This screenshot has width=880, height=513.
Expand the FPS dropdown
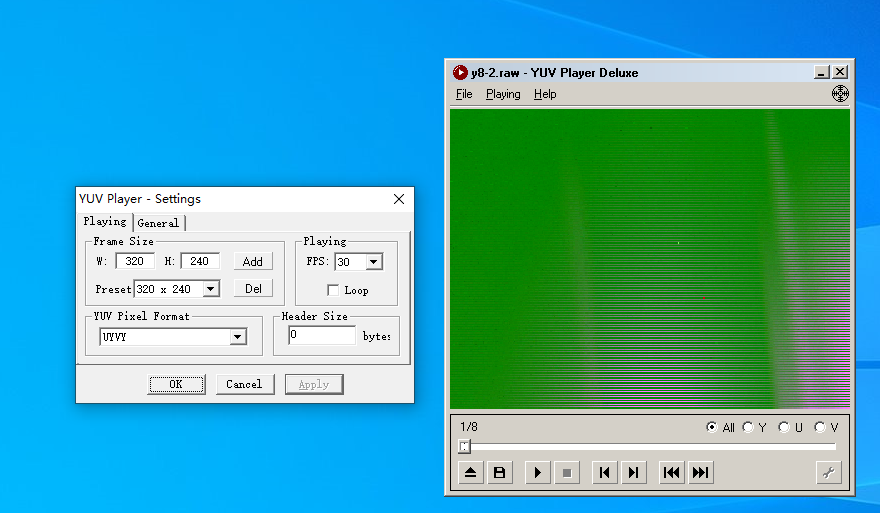tap(374, 262)
